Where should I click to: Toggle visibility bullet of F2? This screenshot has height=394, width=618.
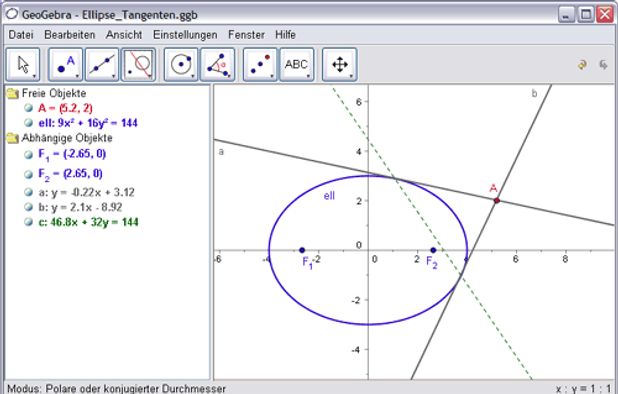tap(28, 174)
